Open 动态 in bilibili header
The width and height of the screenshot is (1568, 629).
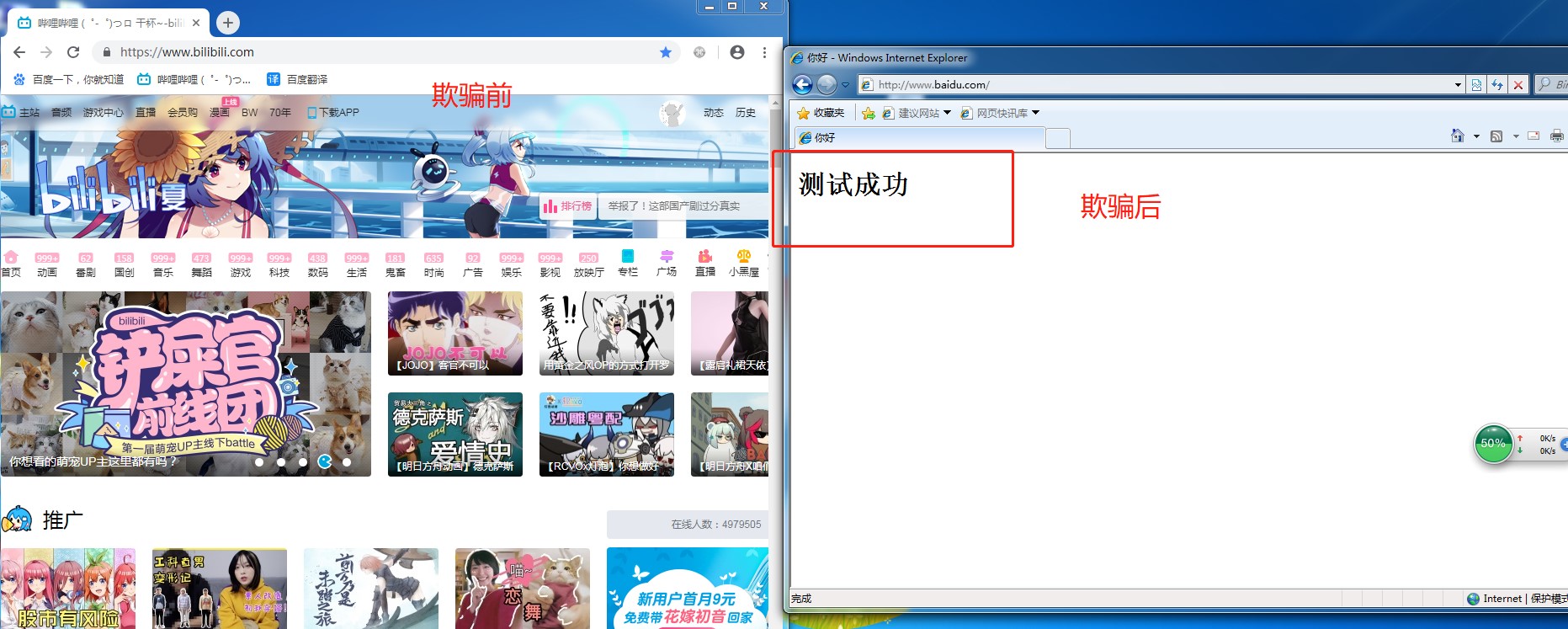click(x=714, y=112)
